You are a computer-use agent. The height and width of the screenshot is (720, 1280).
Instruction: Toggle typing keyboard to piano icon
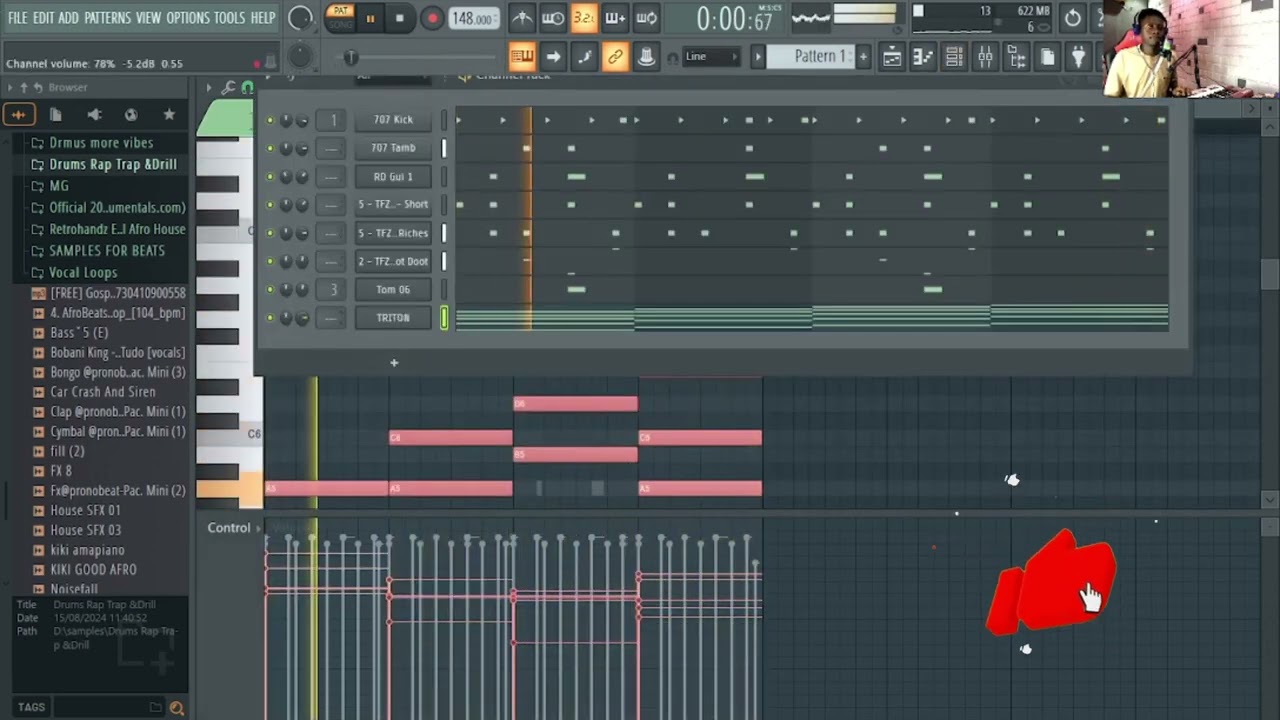click(522, 57)
